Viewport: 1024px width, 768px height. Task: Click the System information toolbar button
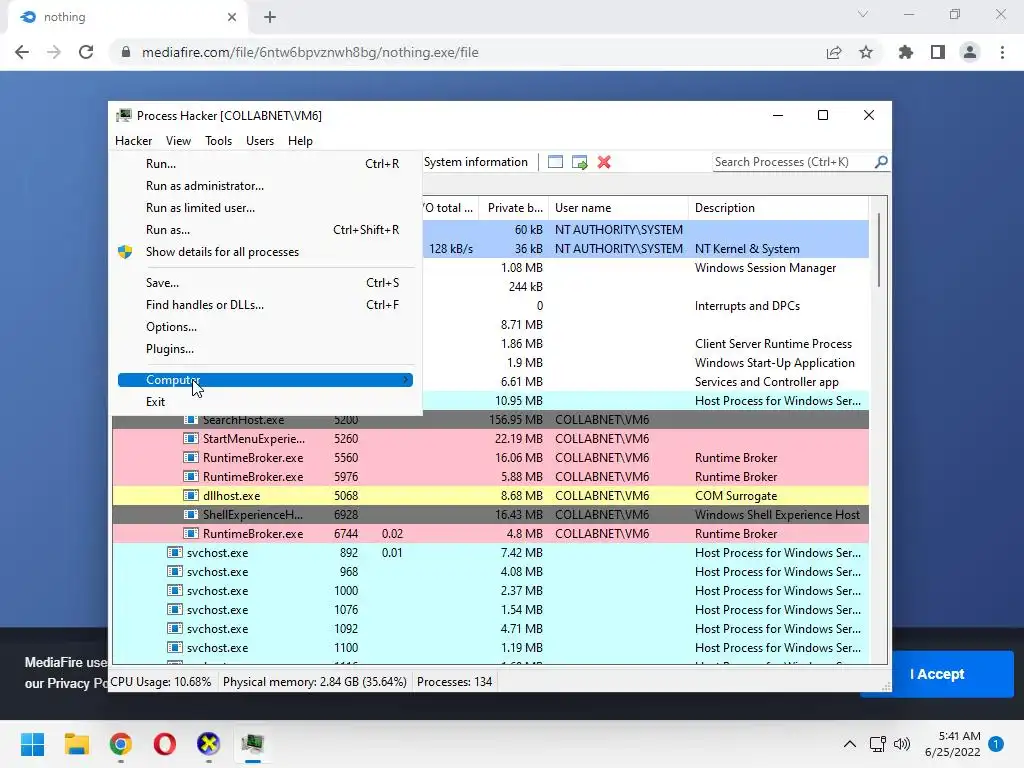pos(475,162)
